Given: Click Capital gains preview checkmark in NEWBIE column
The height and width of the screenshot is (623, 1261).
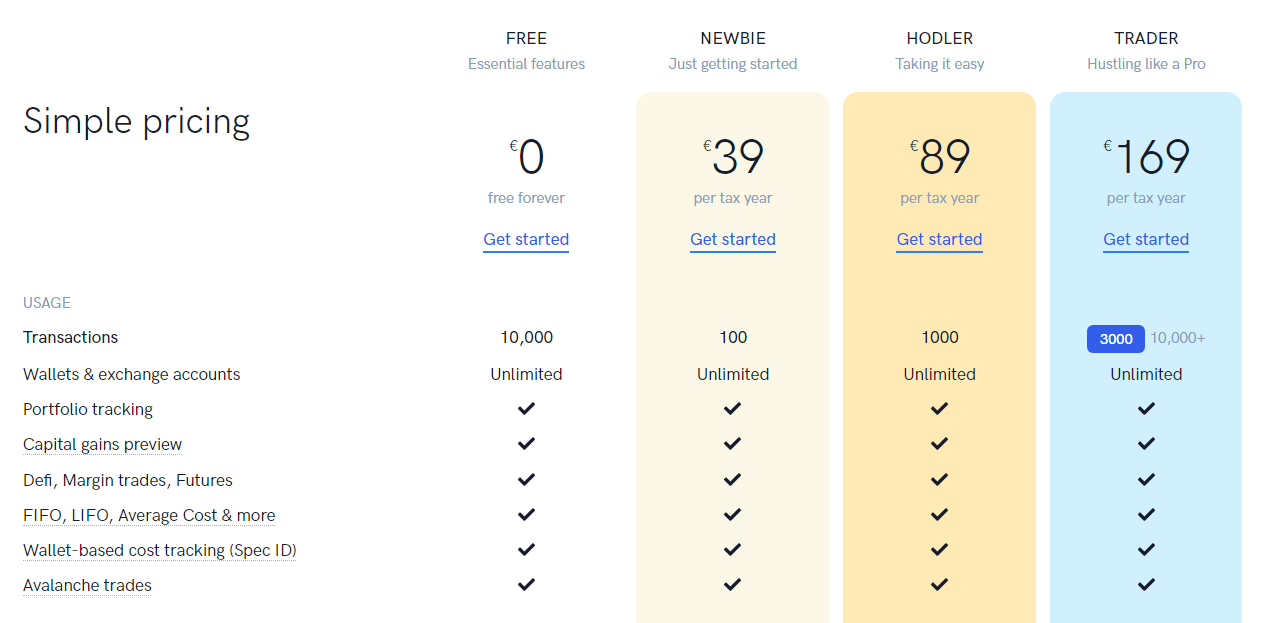Looking at the screenshot, I should [x=733, y=443].
